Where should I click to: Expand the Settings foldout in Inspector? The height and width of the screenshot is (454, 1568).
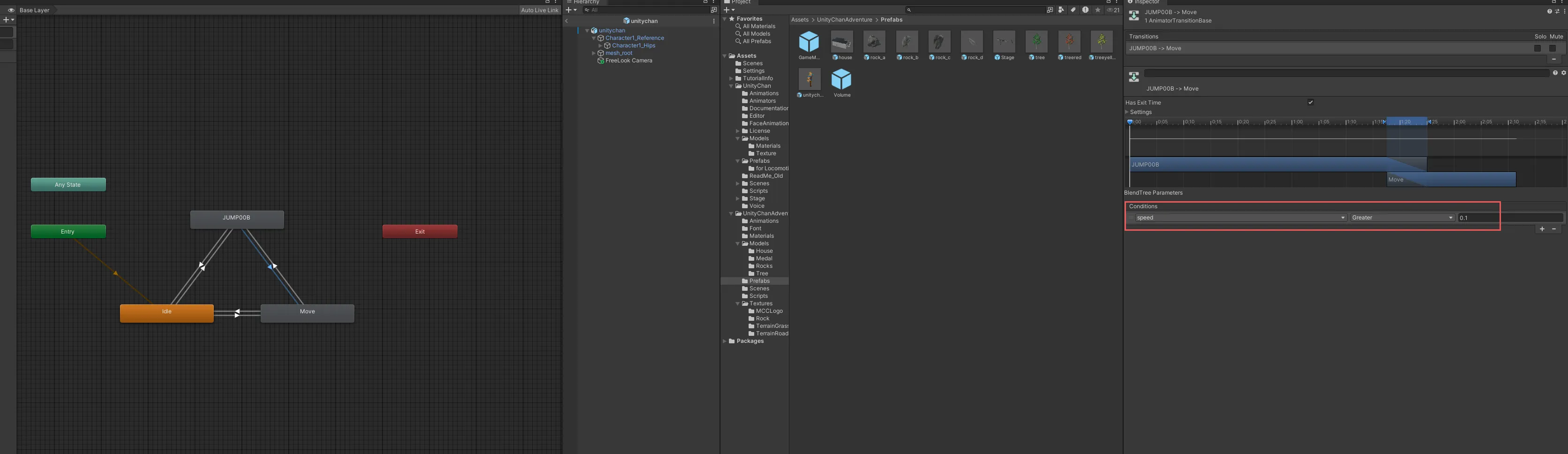[x=1127, y=112]
